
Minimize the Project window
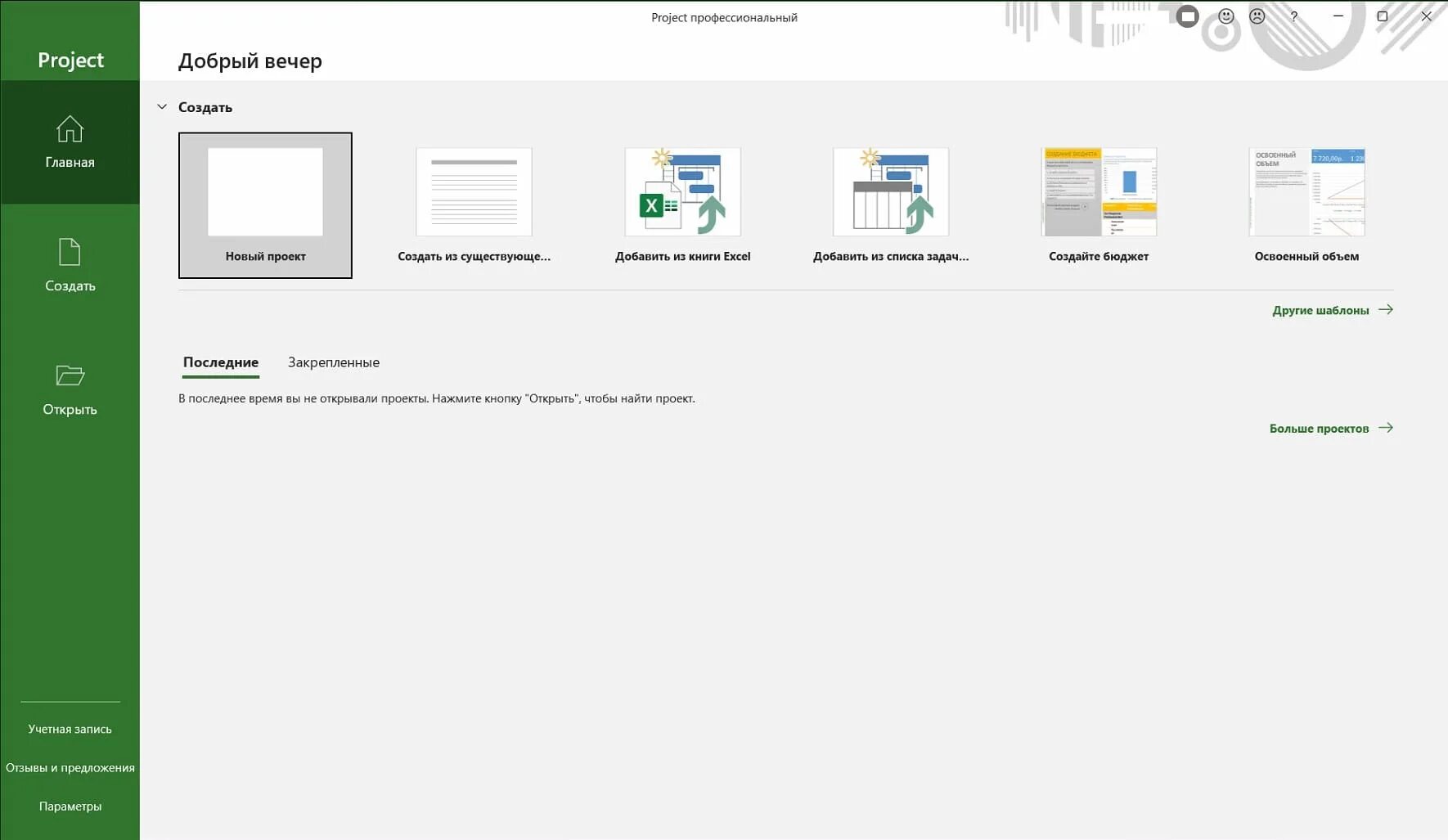(x=1338, y=16)
